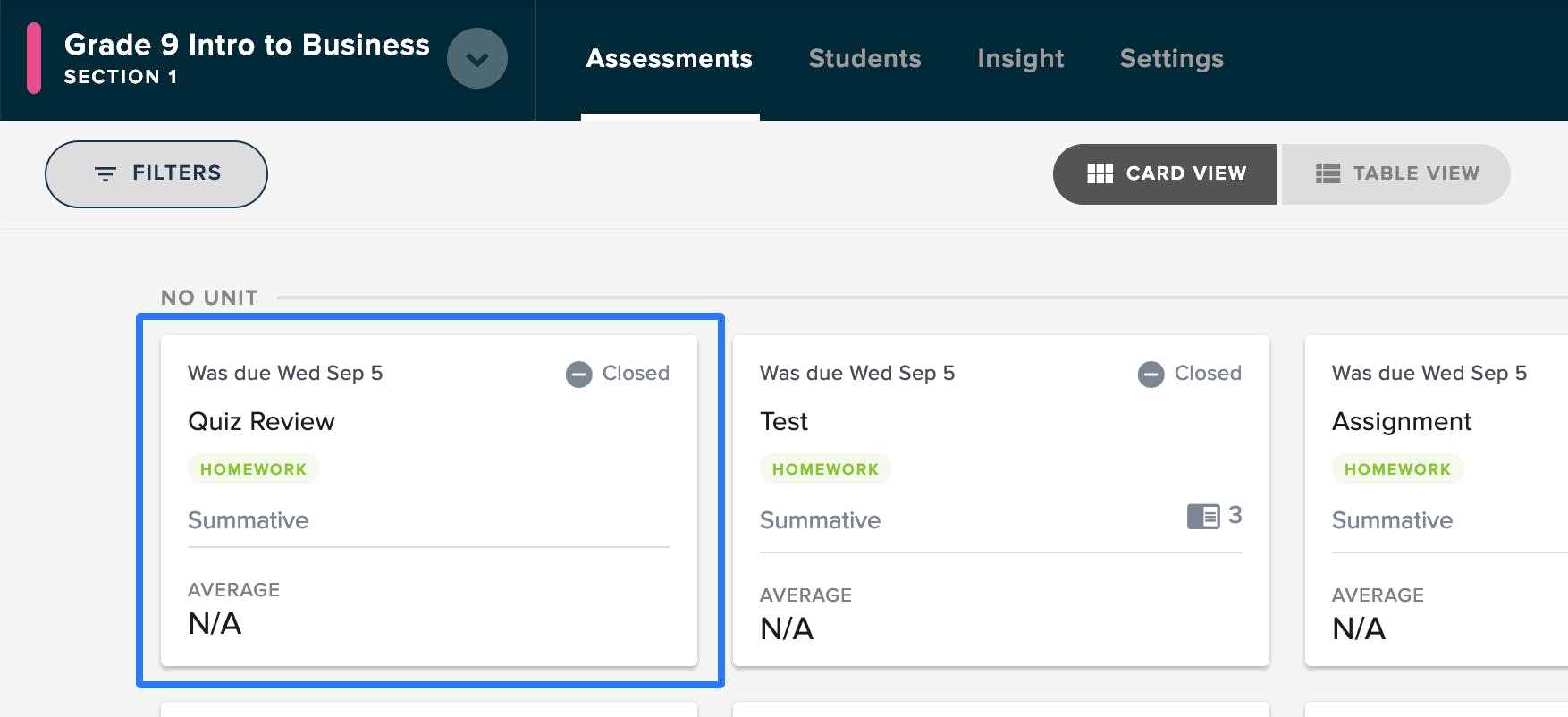Viewport: 1568px width, 717px height.
Task: Click the pink class color bar
Action: tap(34, 58)
